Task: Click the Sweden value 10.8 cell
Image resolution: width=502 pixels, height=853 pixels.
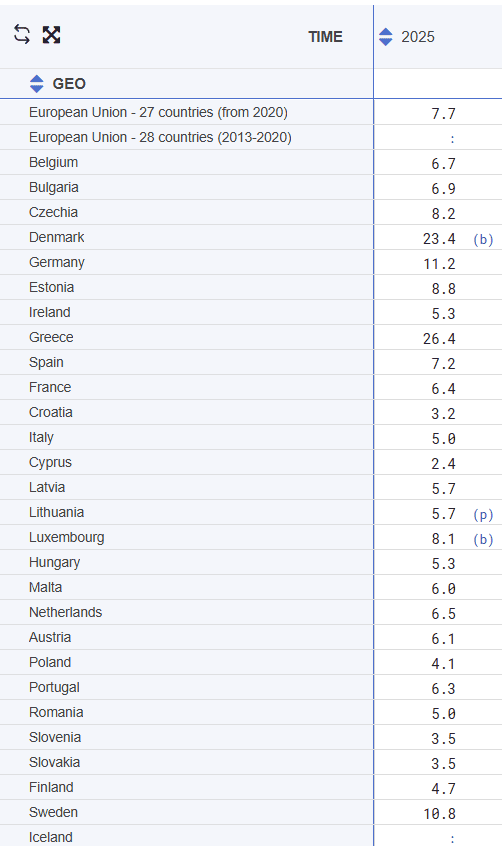Action: (439, 814)
